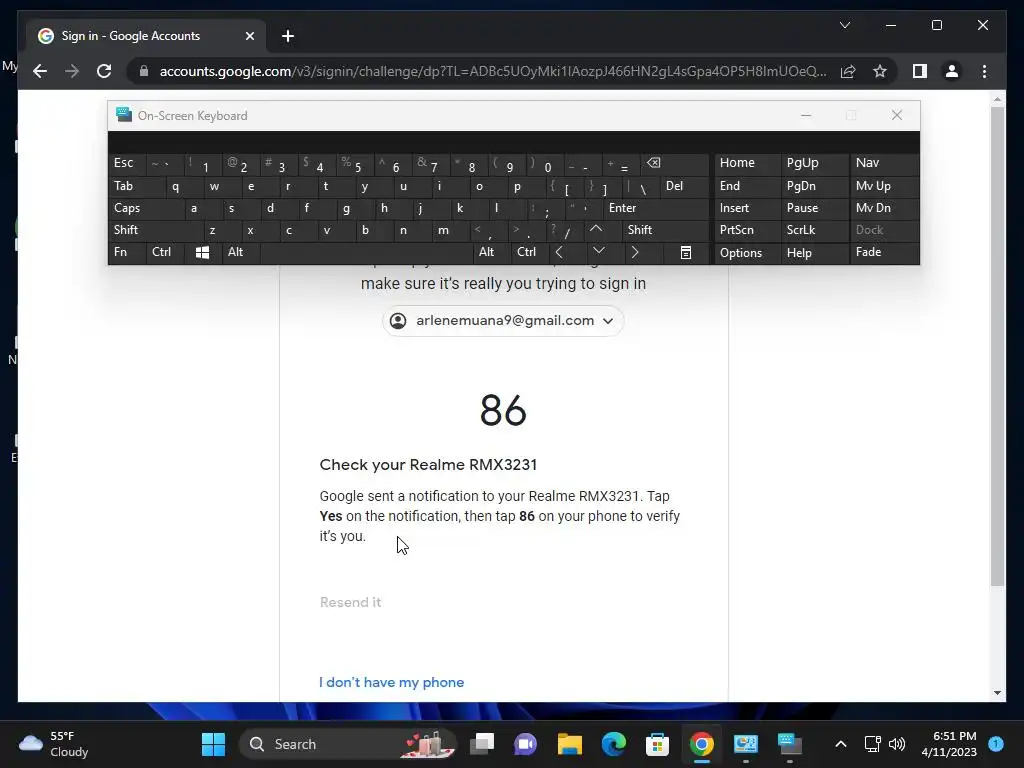Image resolution: width=1024 pixels, height=768 pixels.
Task: Show hidden system tray icons
Action: [x=841, y=744]
